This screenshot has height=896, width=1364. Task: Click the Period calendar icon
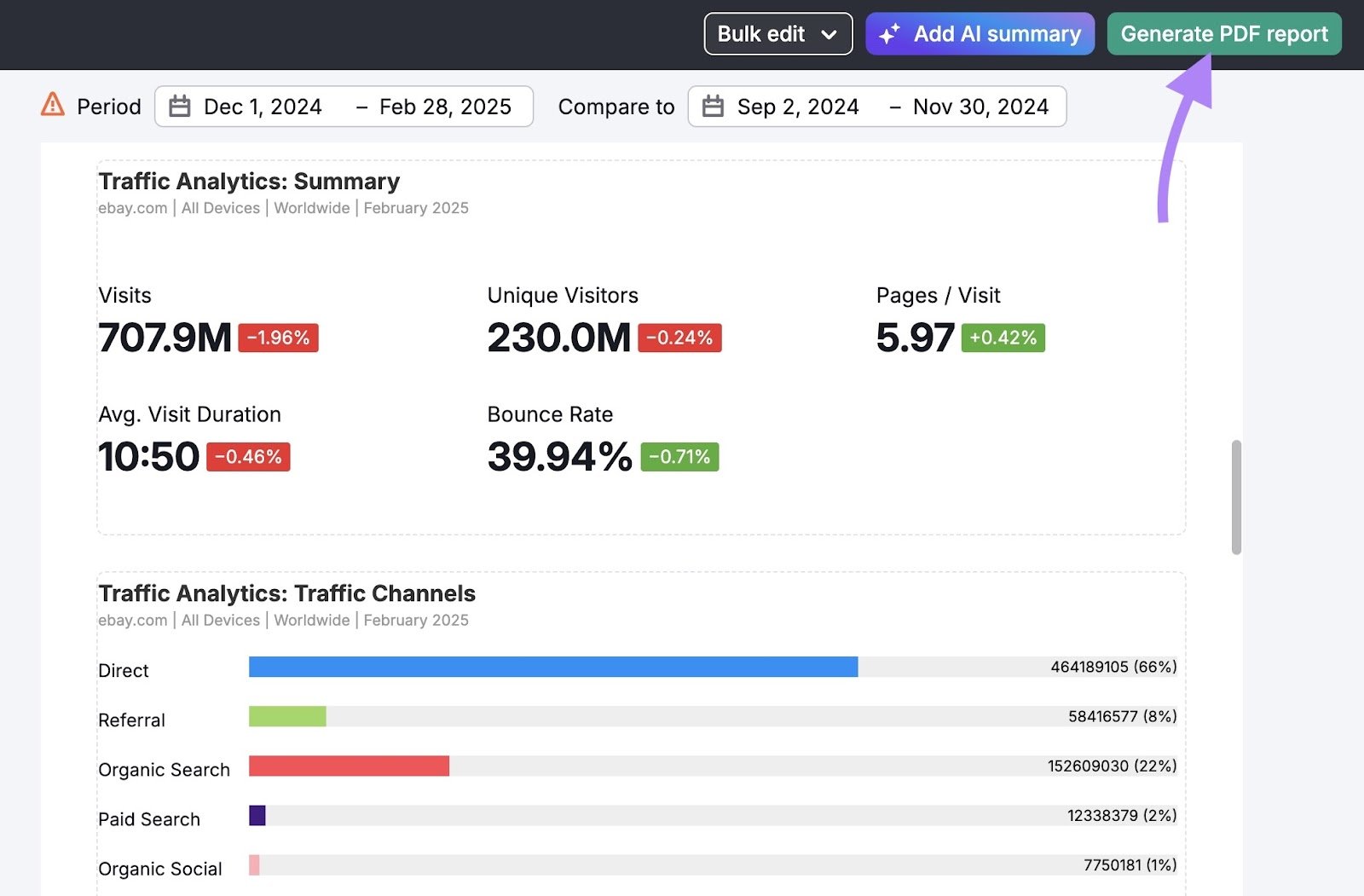click(180, 107)
